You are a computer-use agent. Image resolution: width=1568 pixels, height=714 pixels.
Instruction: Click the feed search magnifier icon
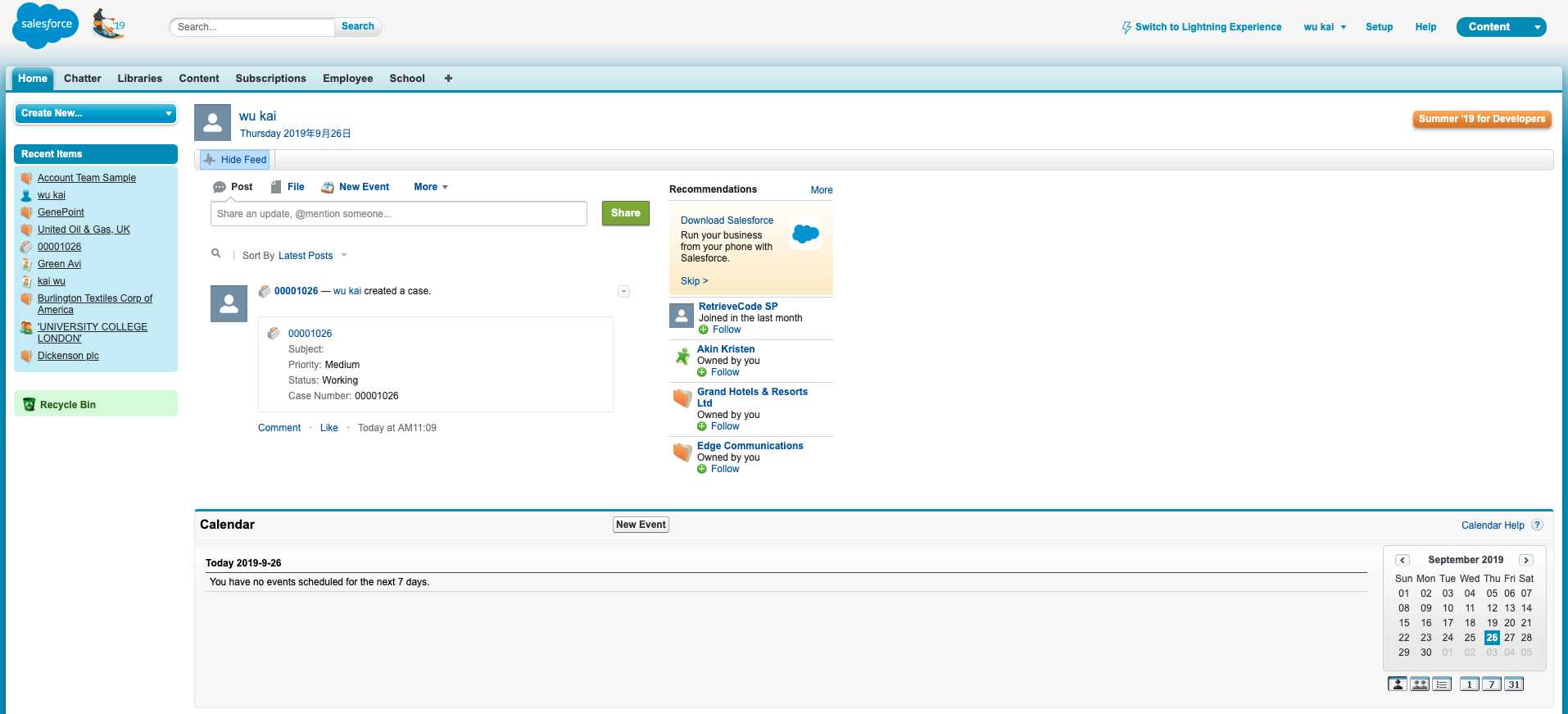tap(216, 254)
